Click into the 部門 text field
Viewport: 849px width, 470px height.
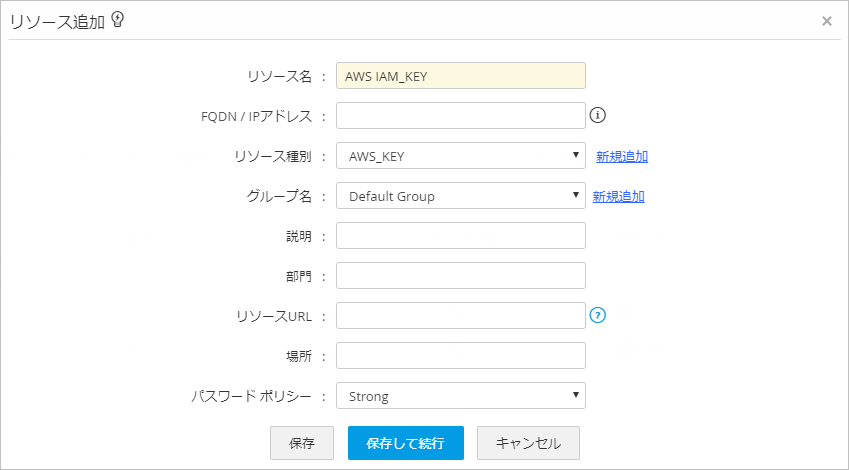coord(460,276)
